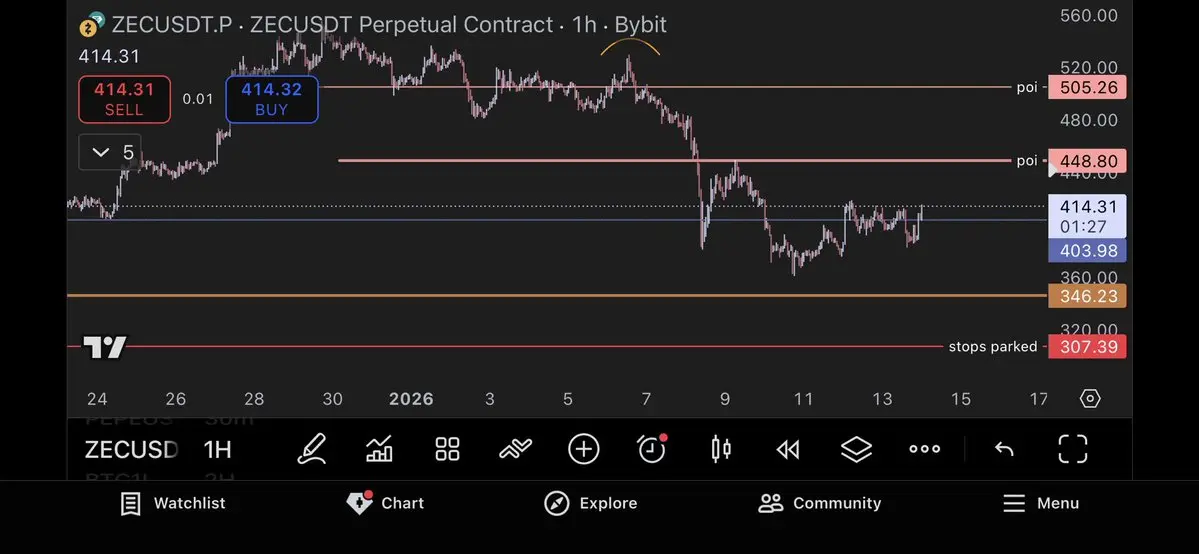1199x554 pixels.
Task: Tap the plus circle add icon
Action: [583, 449]
